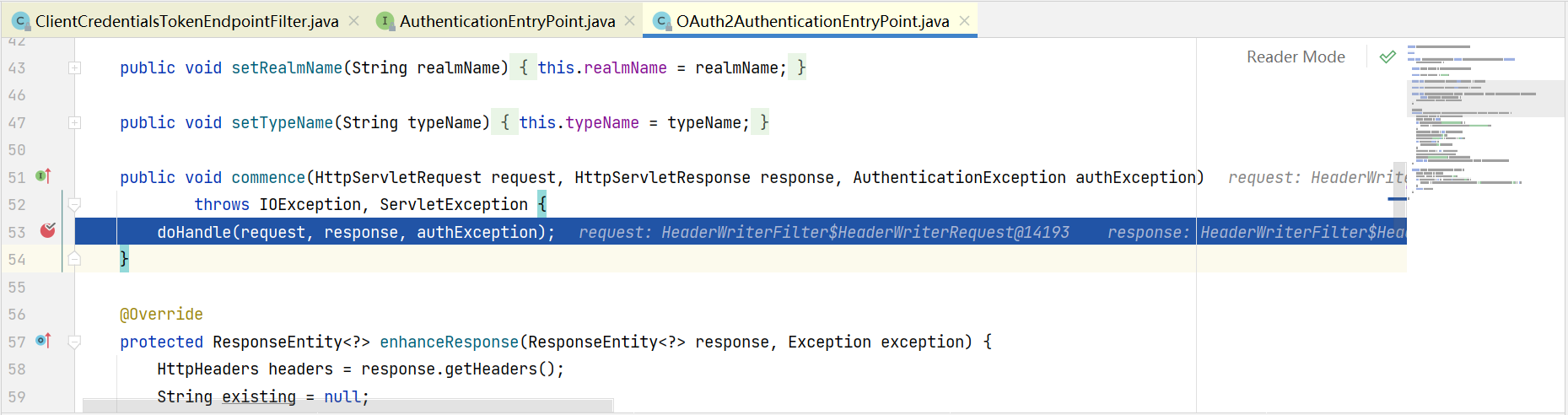Collapse the enhanceResponse method fold on line 57

[x=74, y=342]
